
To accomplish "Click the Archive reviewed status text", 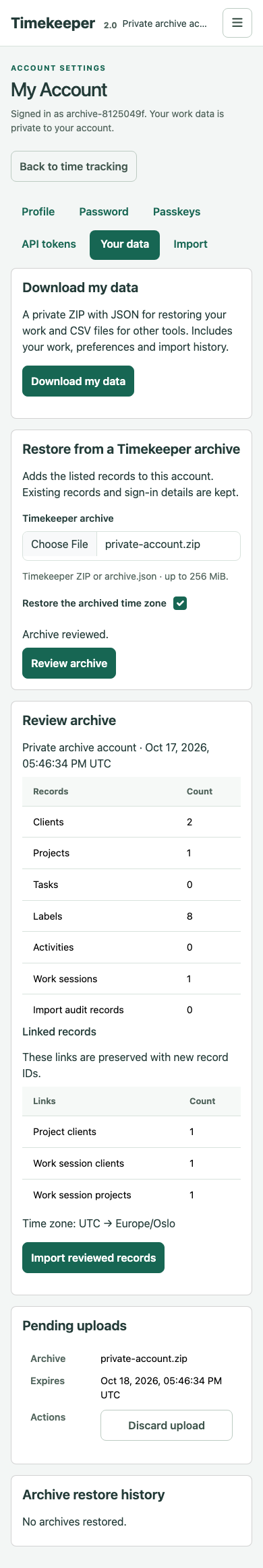I will (65, 634).
